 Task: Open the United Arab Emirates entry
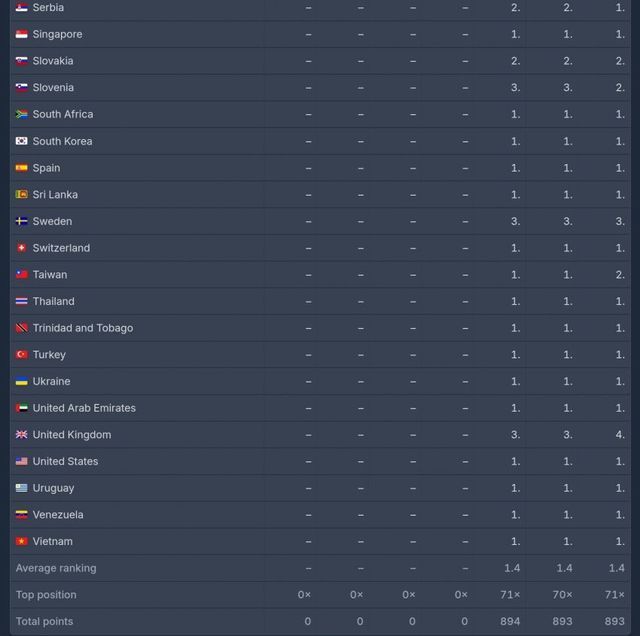tap(84, 408)
